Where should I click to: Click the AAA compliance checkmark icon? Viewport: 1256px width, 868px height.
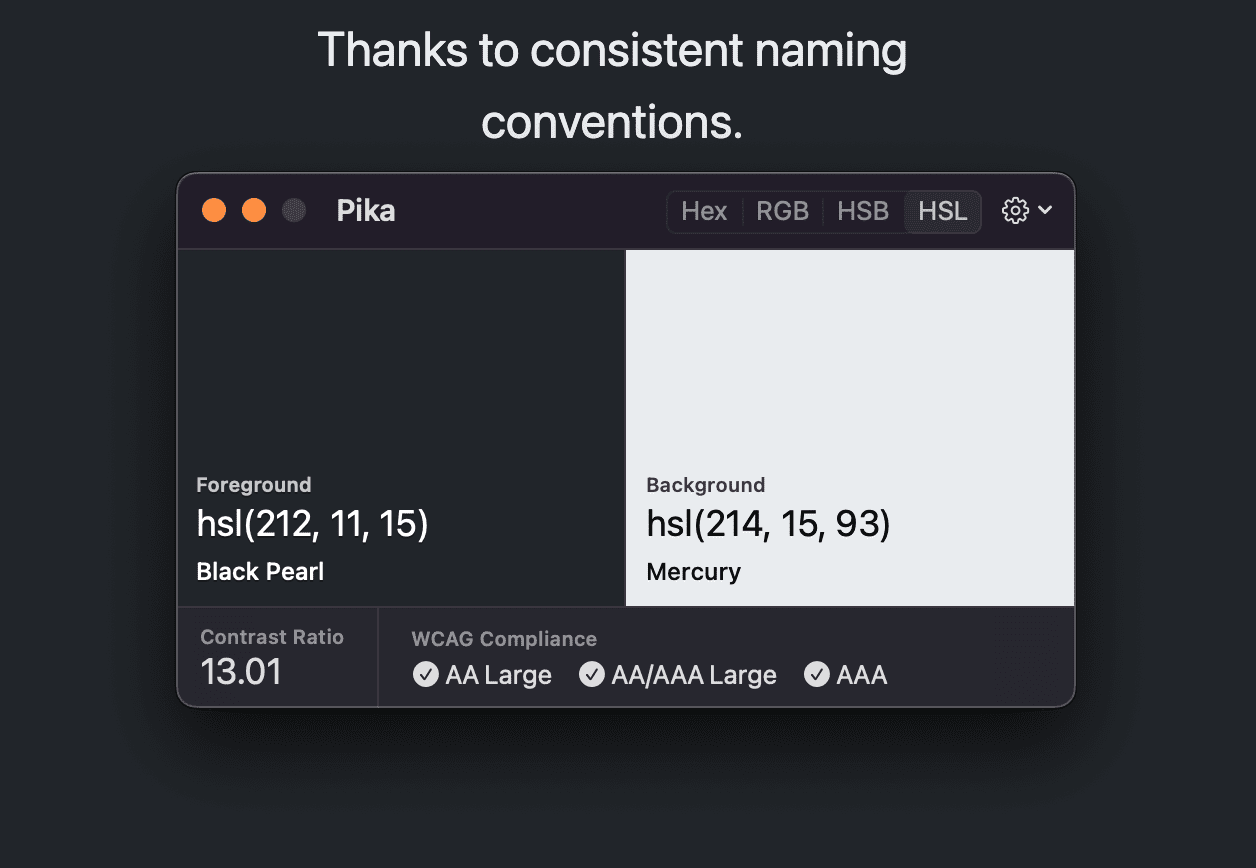pyautogui.click(x=817, y=675)
